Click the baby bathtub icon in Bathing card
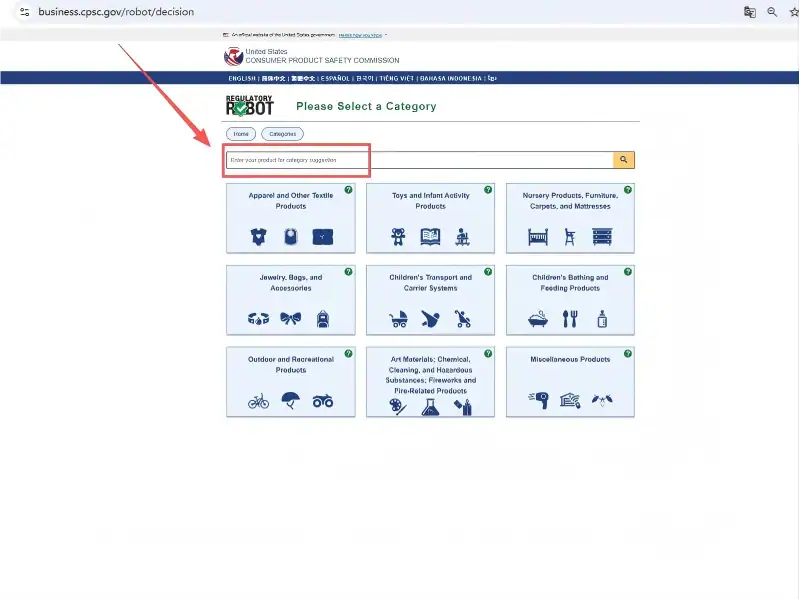Image resolution: width=800 pixels, height=600 pixels. tap(538, 319)
